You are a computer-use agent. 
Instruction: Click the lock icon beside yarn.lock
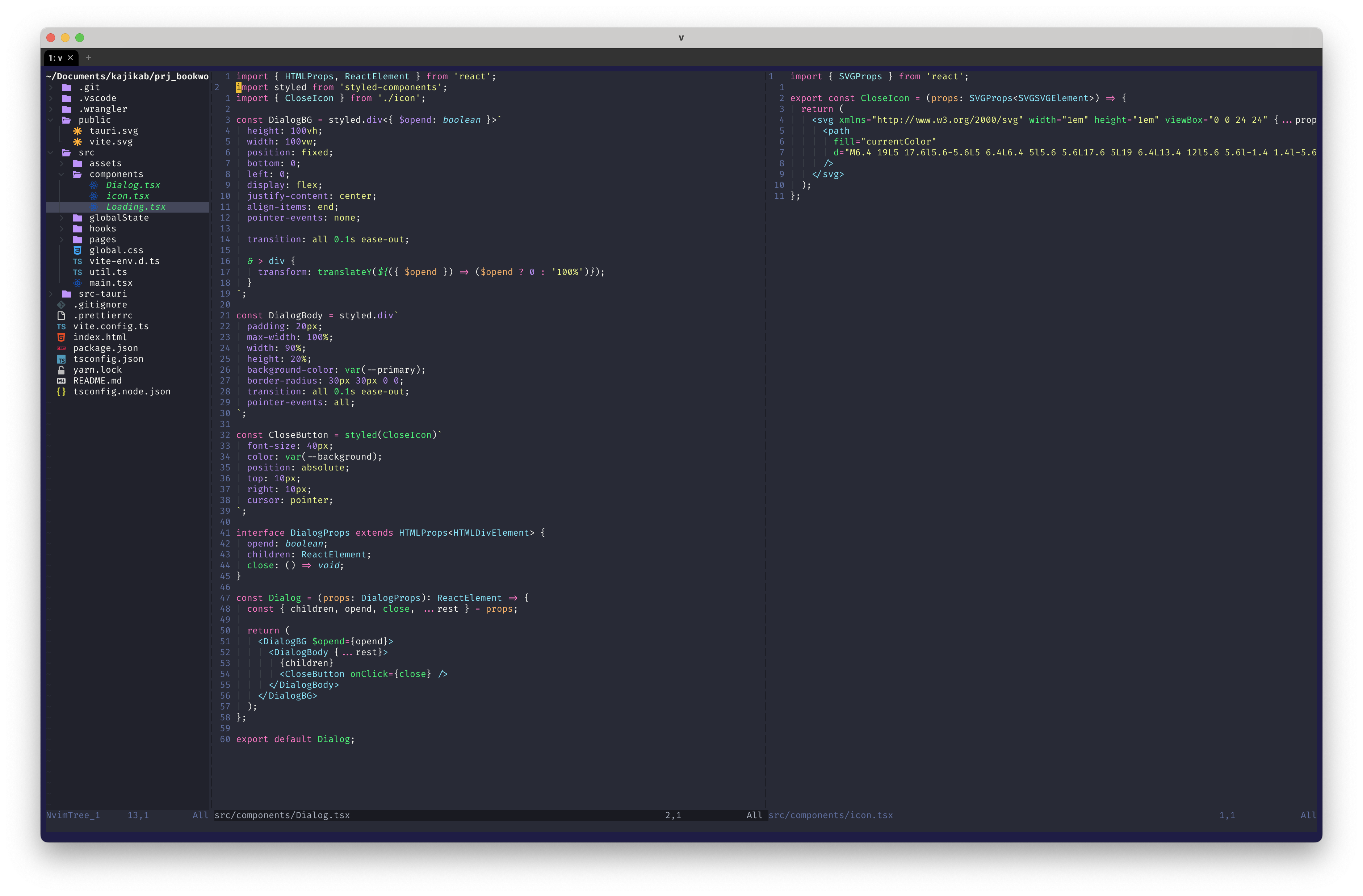click(61, 370)
